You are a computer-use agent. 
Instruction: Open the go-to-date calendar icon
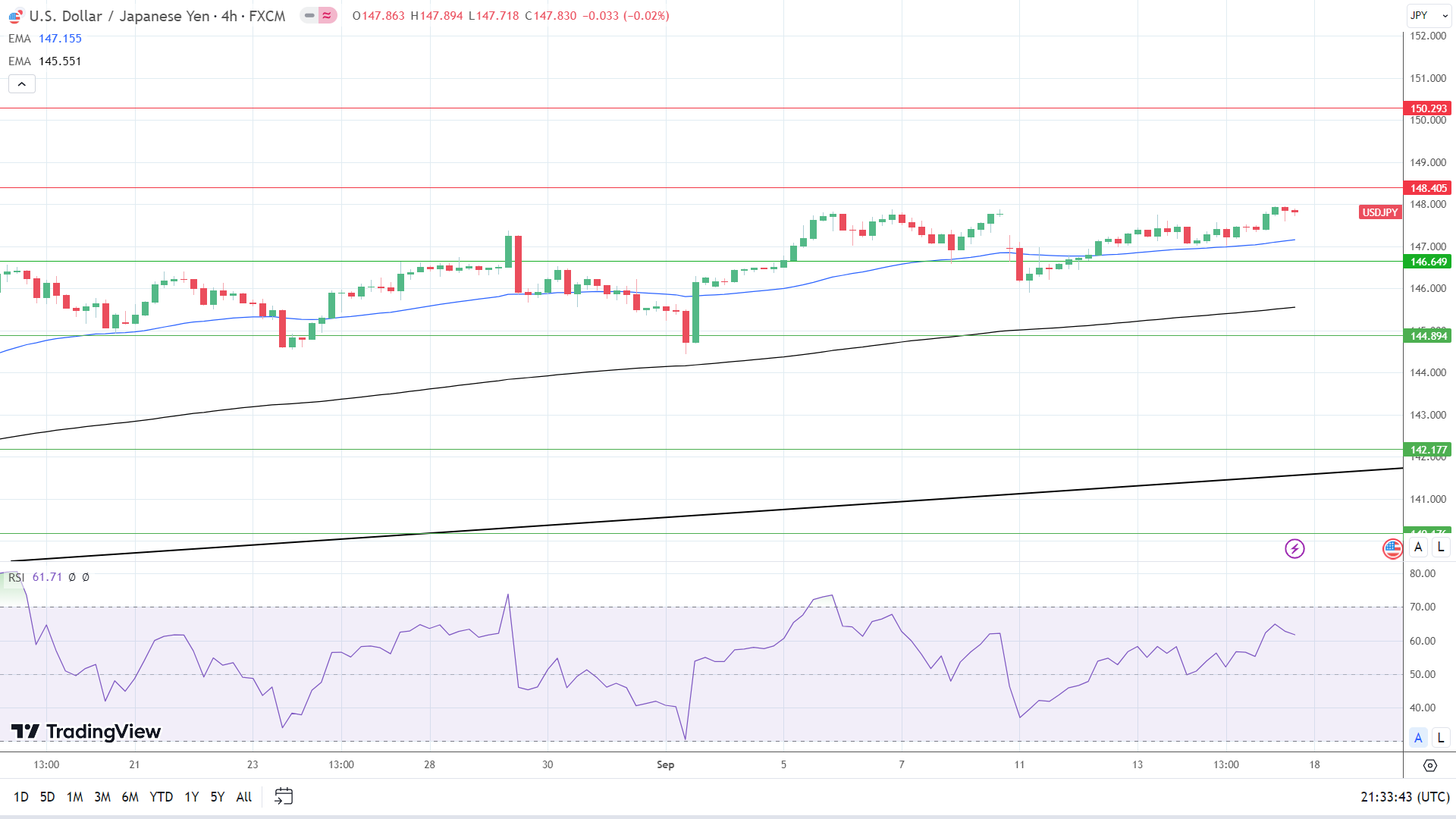[283, 796]
